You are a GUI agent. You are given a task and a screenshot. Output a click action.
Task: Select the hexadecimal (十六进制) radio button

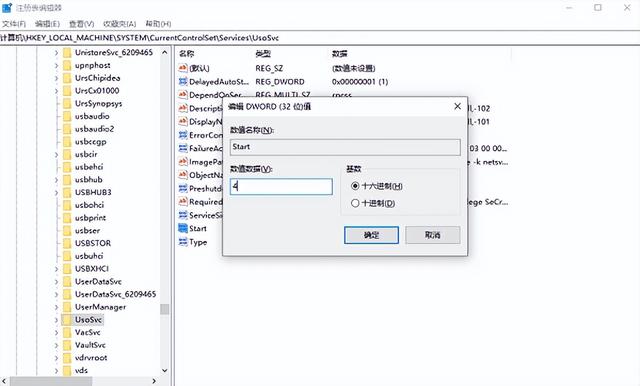click(355, 186)
